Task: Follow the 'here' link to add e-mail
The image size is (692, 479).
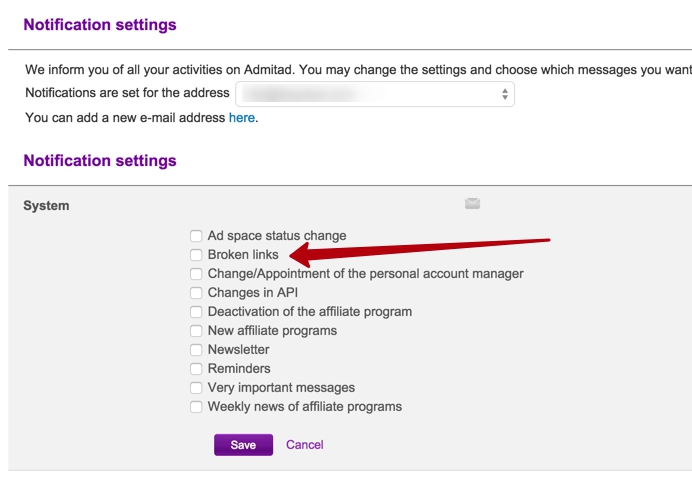Action: pyautogui.click(x=241, y=118)
